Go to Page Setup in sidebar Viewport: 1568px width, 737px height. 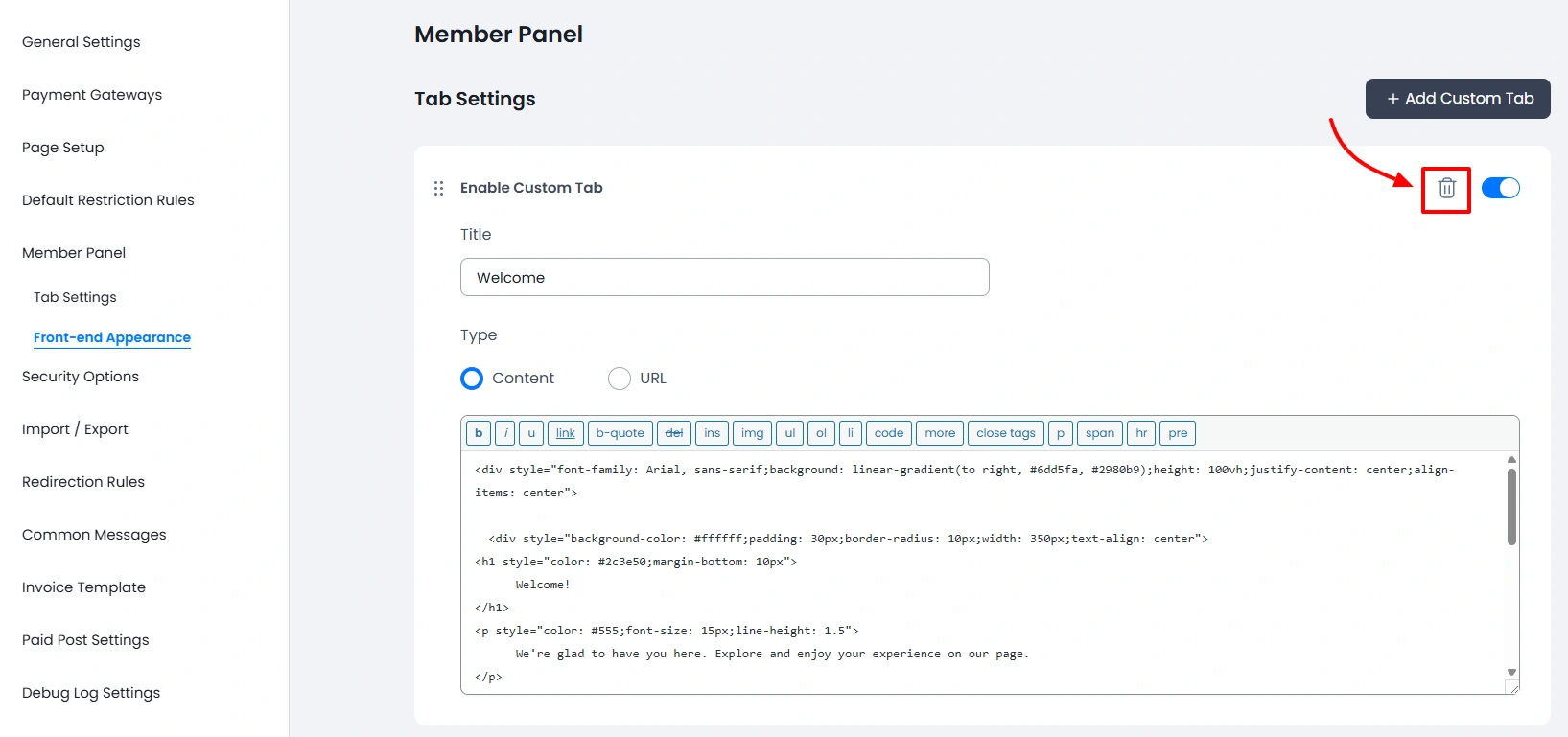pyautogui.click(x=63, y=148)
